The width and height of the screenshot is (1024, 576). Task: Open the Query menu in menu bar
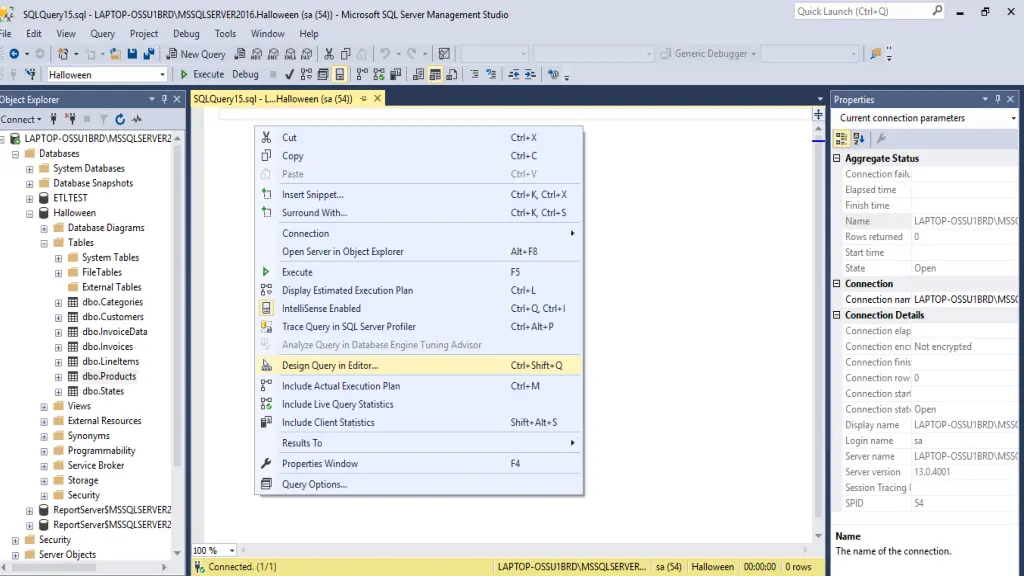click(x=103, y=34)
